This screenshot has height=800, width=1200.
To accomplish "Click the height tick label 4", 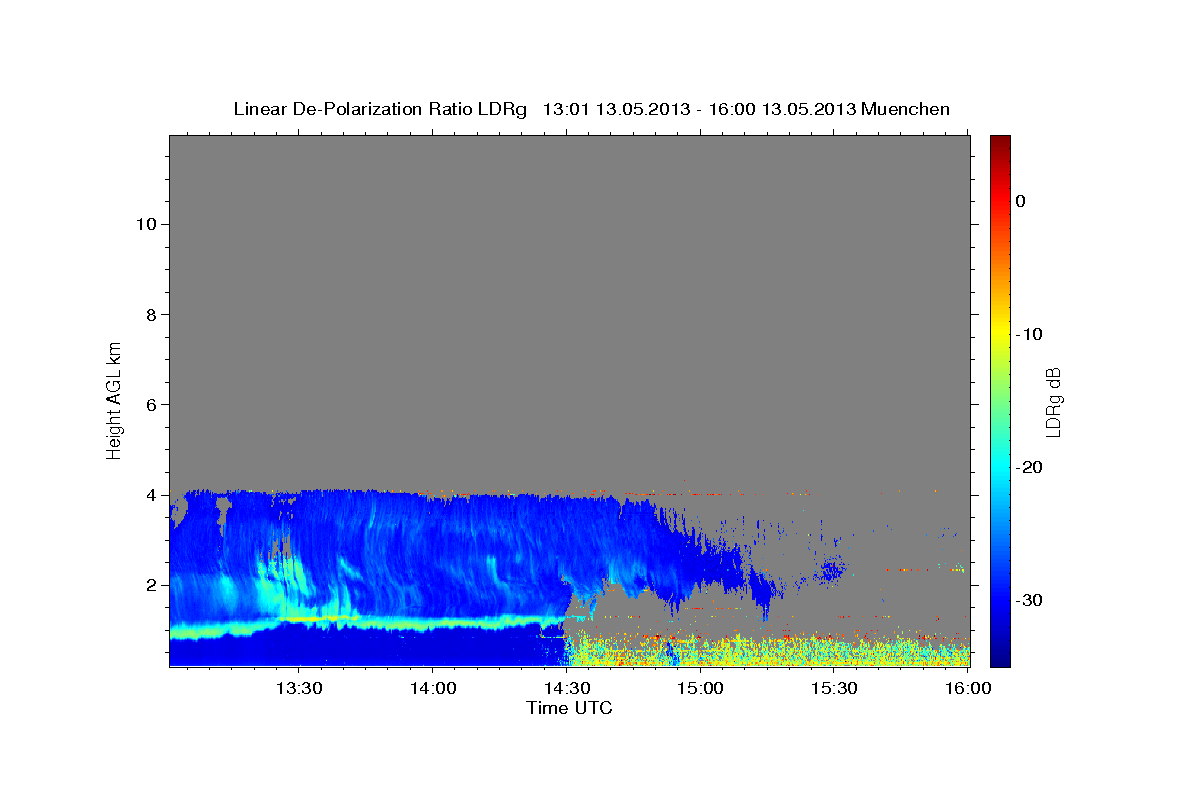I will coord(149,495).
